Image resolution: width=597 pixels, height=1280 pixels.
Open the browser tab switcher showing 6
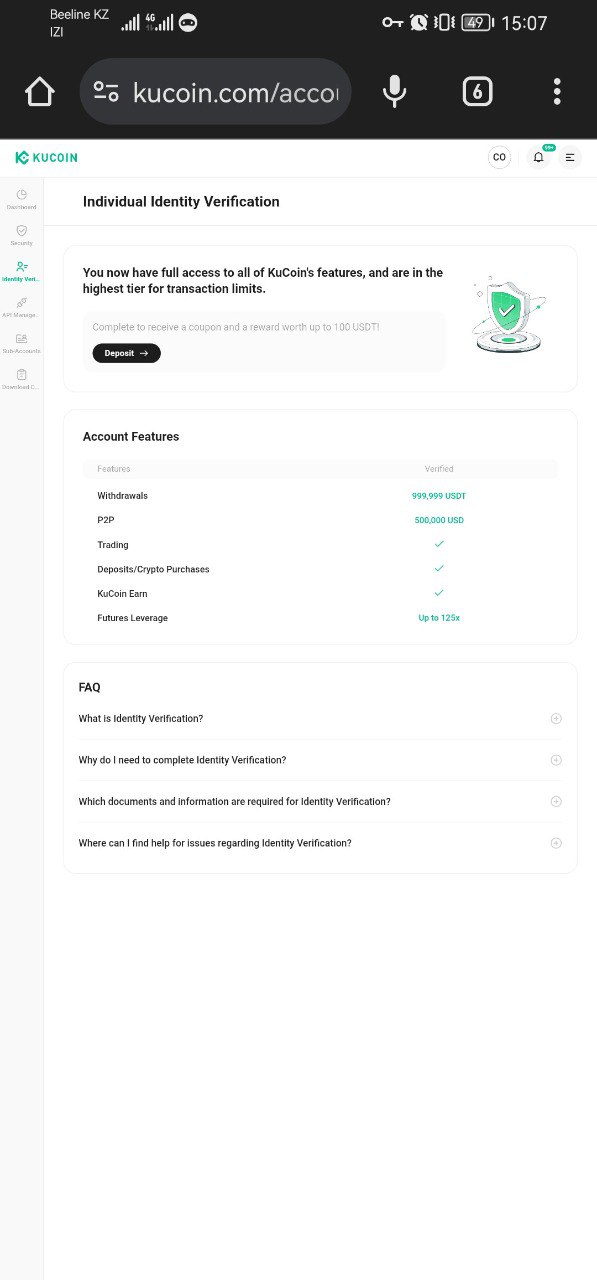[x=477, y=92]
